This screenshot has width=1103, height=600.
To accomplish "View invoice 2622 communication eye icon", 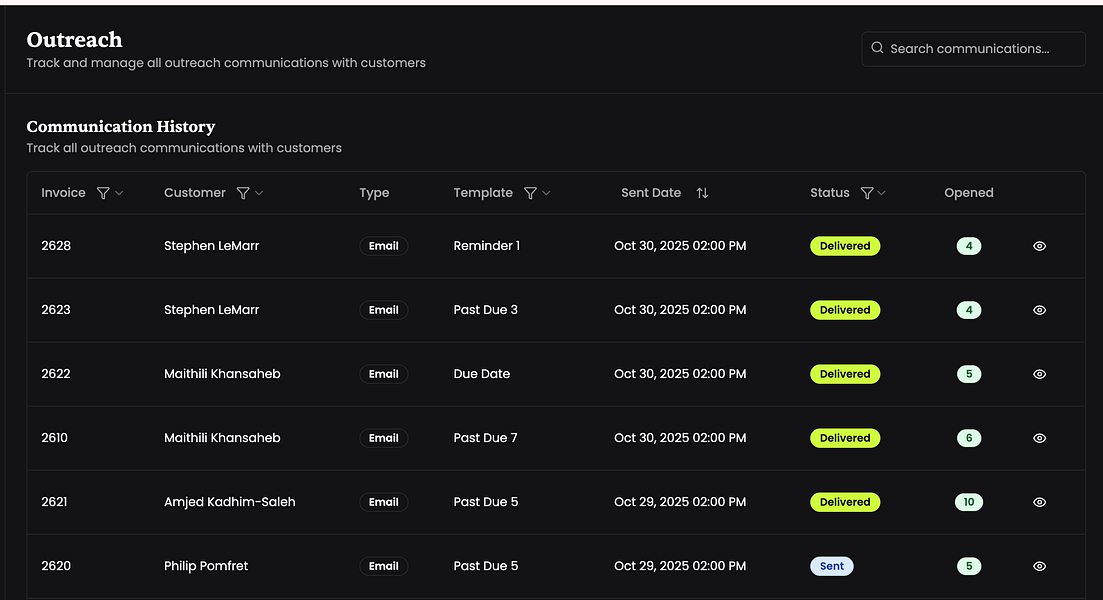I will point(1039,374).
